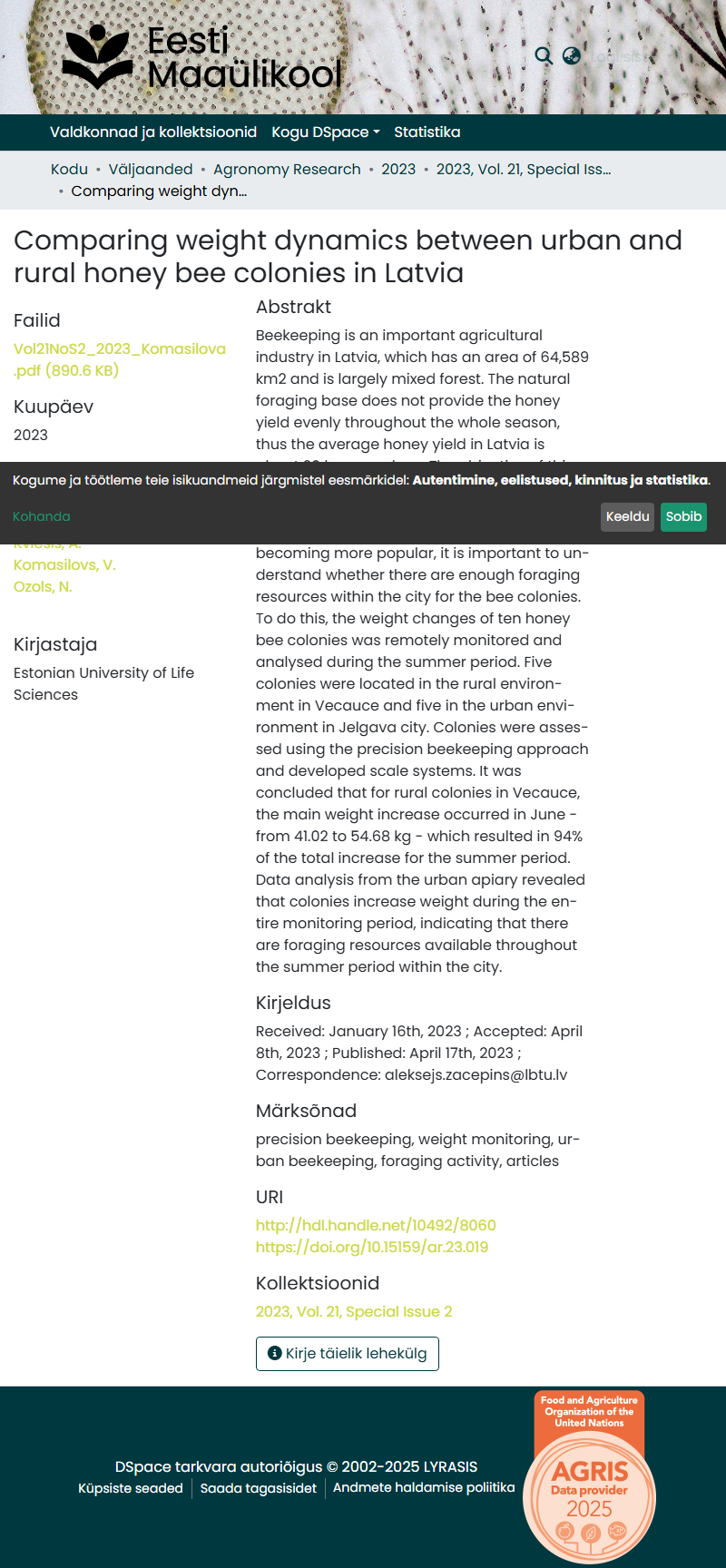
Task: Open Valdkonnad ja kollektsioonid menu item
Action: (153, 132)
